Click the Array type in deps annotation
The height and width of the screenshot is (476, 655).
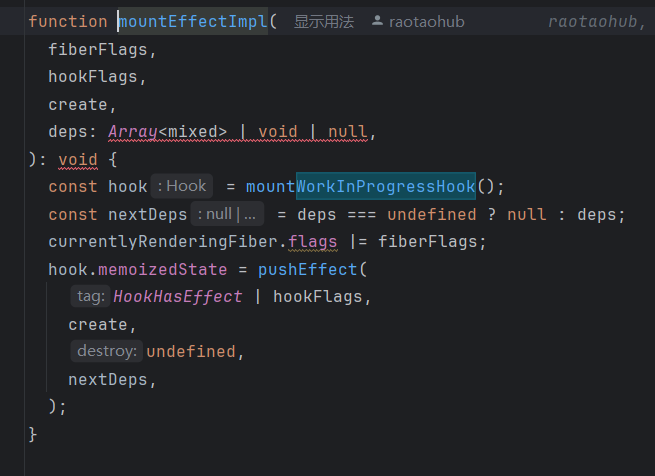coord(132,131)
